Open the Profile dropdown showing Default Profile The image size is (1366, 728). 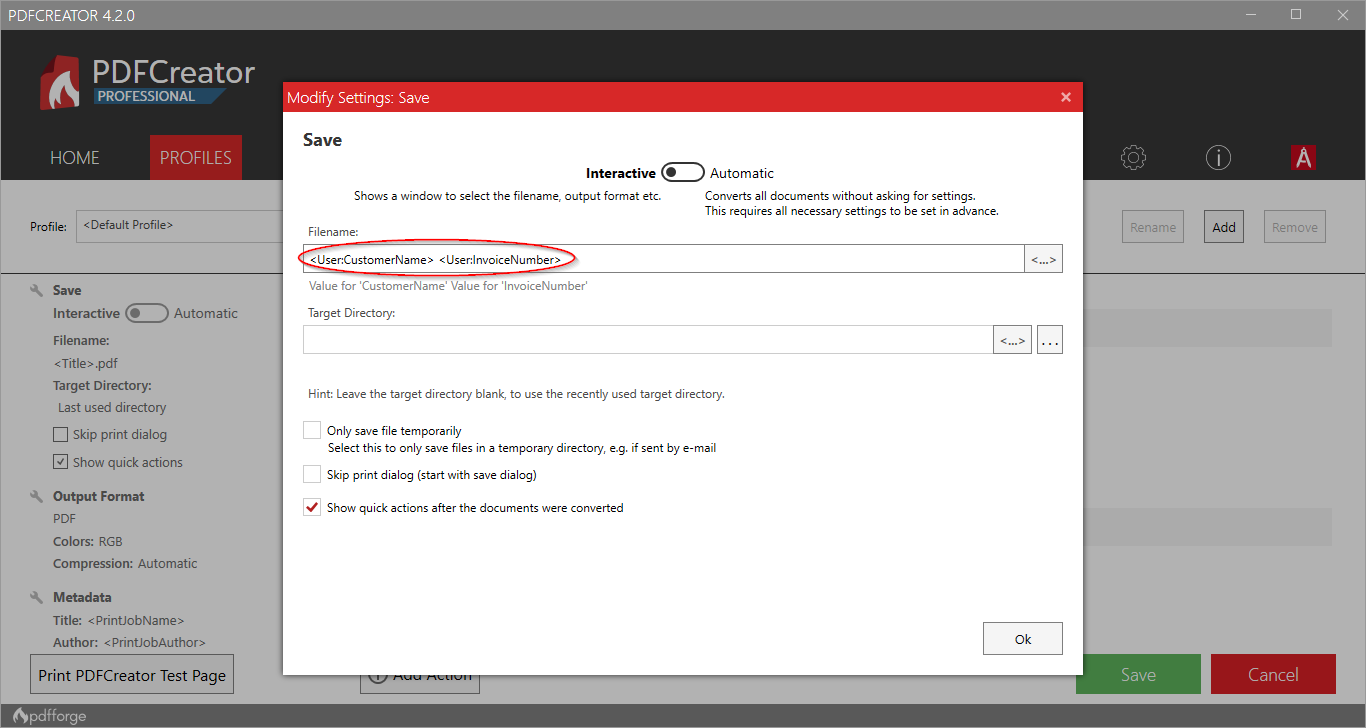tap(180, 226)
